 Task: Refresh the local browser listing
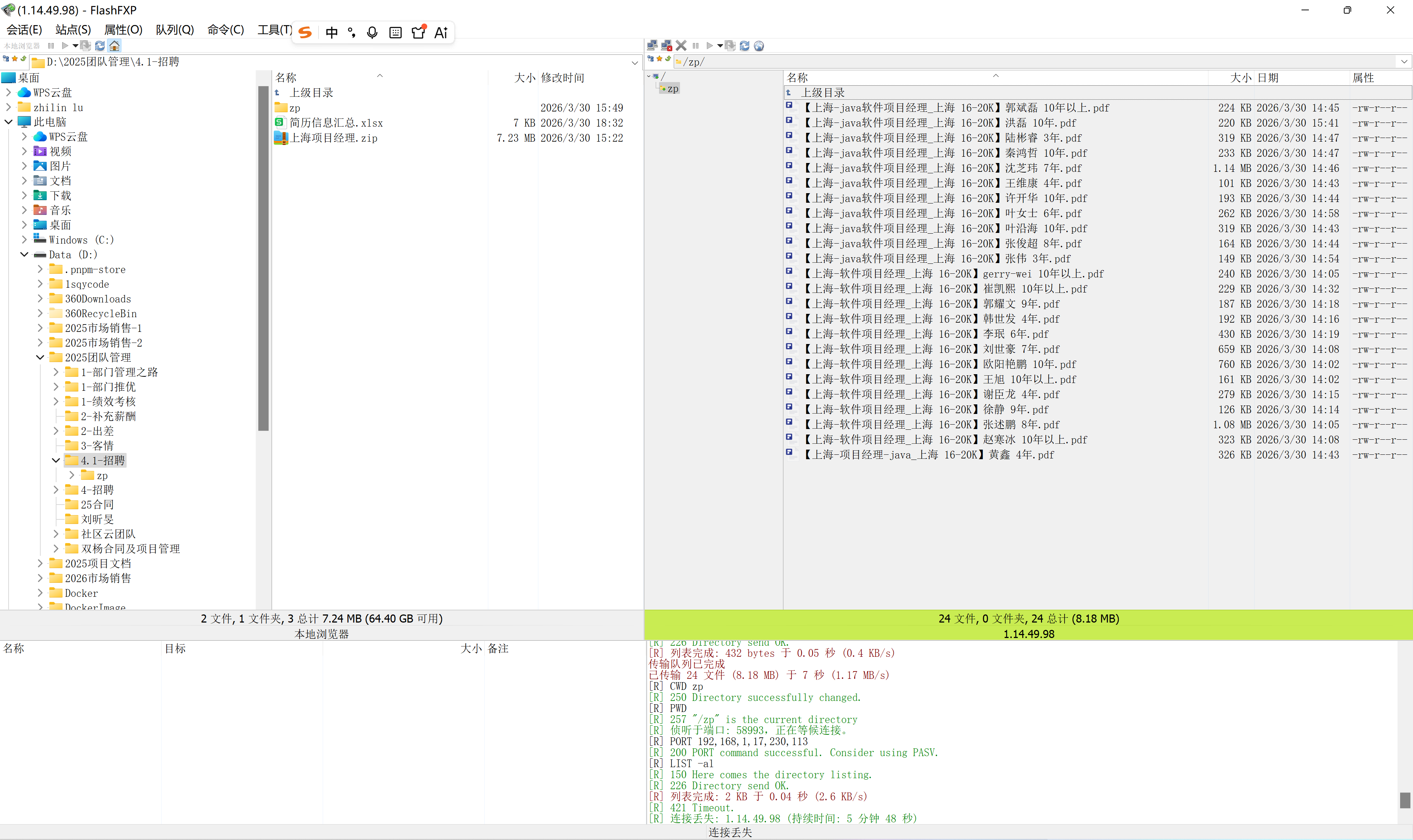pos(100,45)
